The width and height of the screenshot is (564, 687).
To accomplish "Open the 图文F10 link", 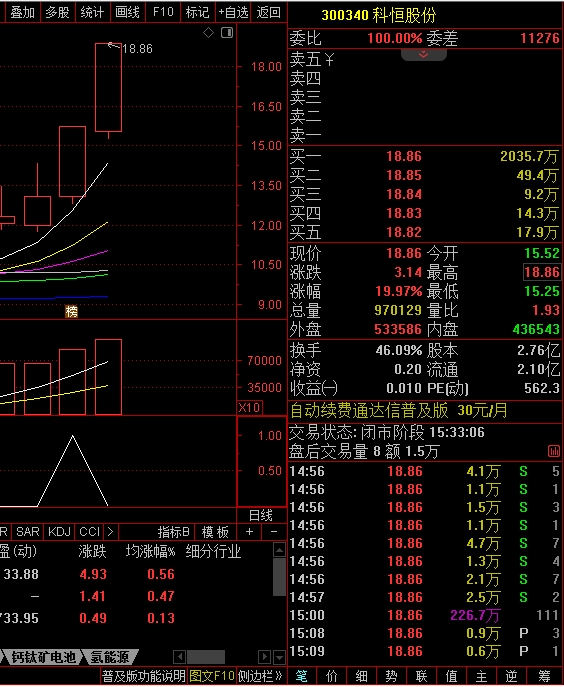I will point(212,676).
